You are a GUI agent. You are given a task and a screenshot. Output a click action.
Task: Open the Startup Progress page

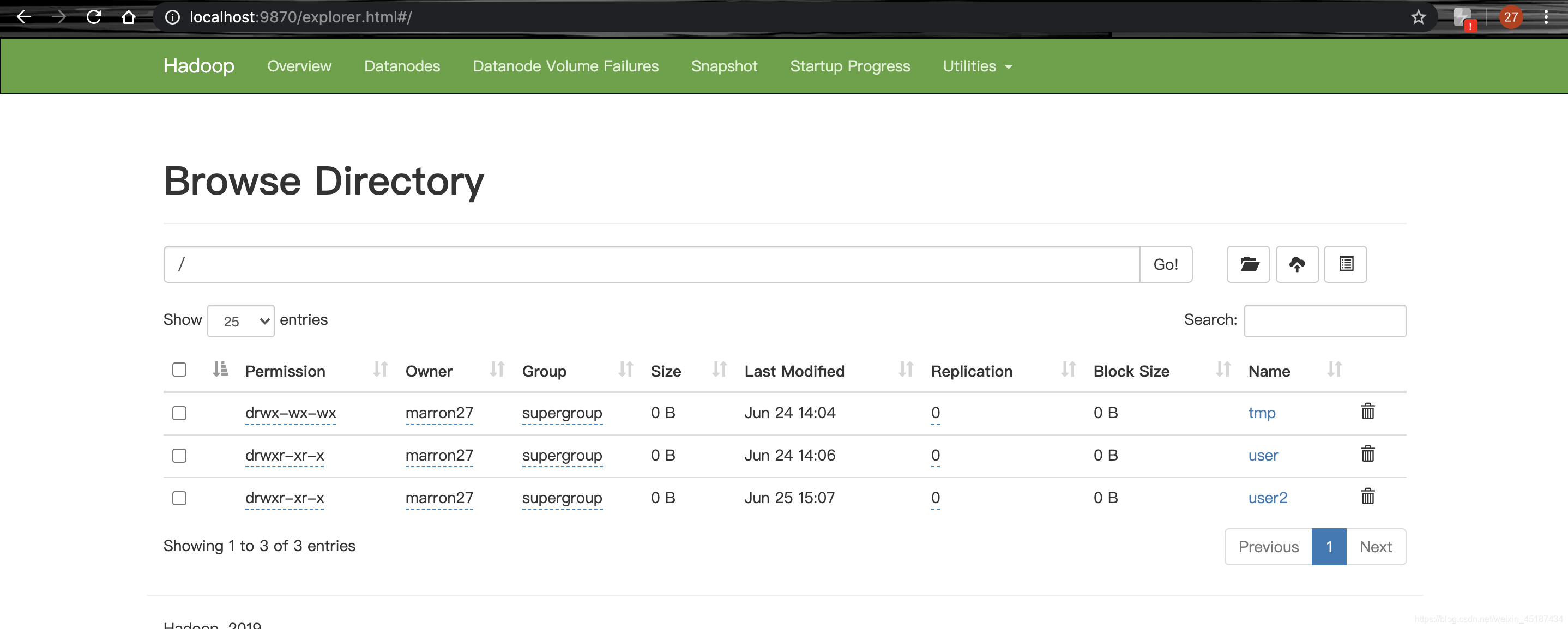(x=850, y=66)
